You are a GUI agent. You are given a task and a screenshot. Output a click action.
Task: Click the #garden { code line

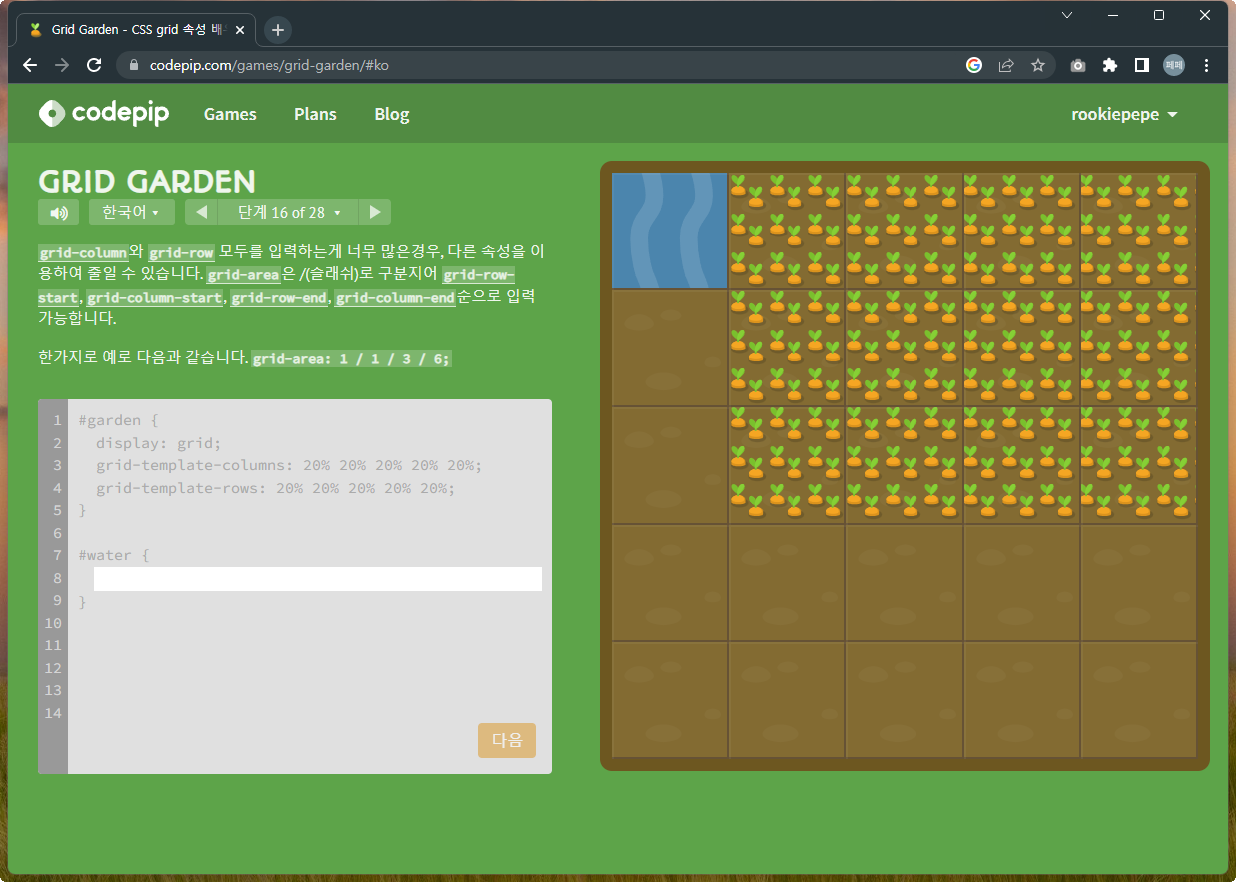click(118, 420)
